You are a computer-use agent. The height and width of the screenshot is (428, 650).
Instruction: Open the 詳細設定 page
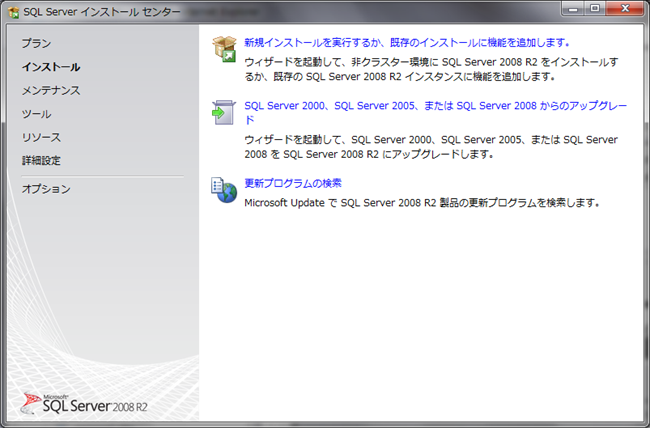[x=41, y=160]
